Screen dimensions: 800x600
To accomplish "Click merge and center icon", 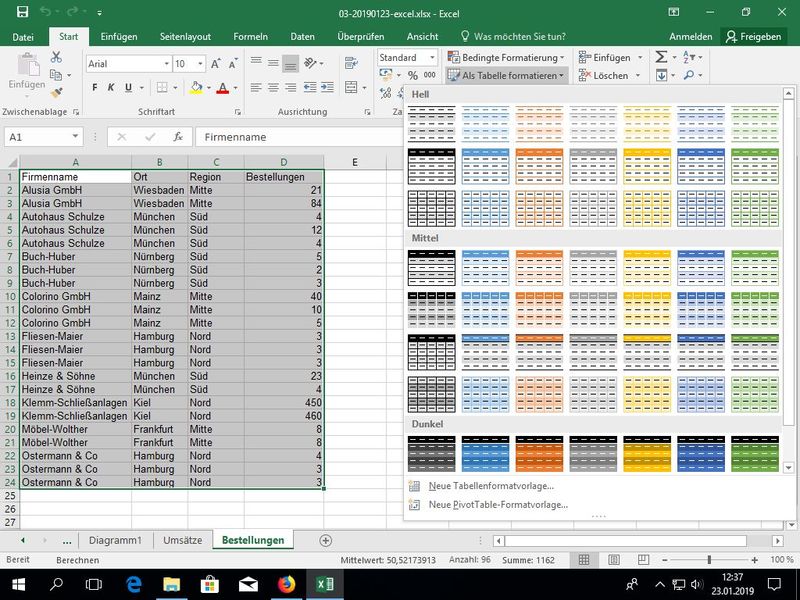I will click(351, 88).
